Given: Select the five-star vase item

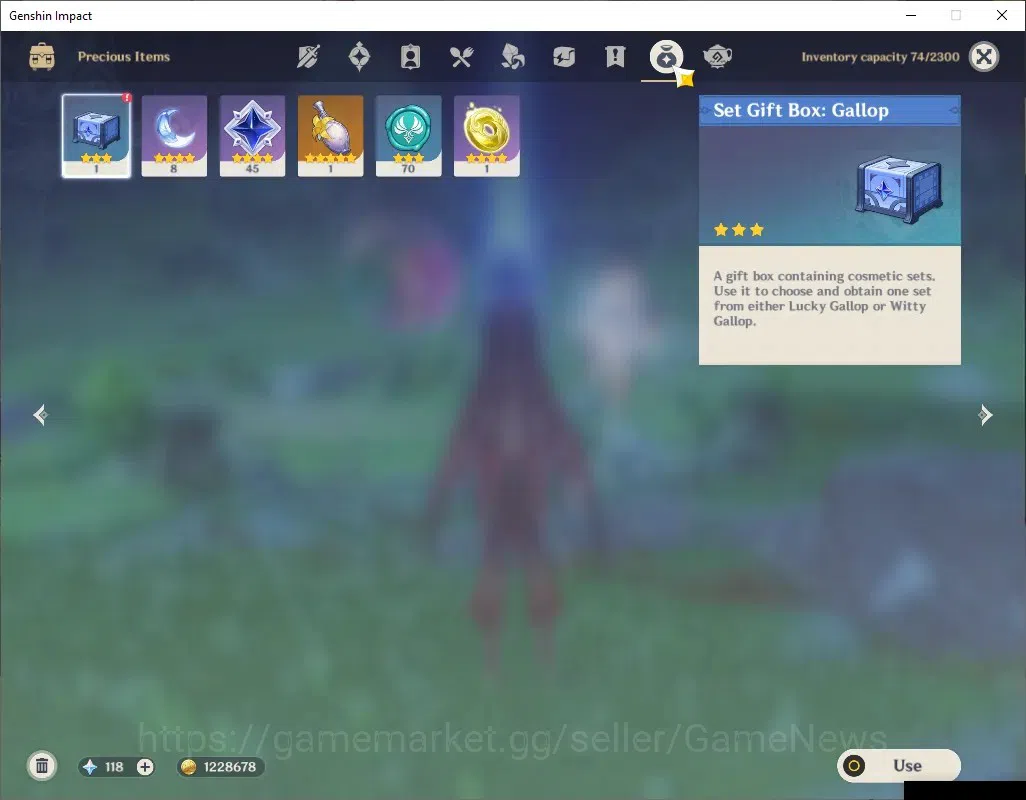Looking at the screenshot, I should [x=330, y=135].
